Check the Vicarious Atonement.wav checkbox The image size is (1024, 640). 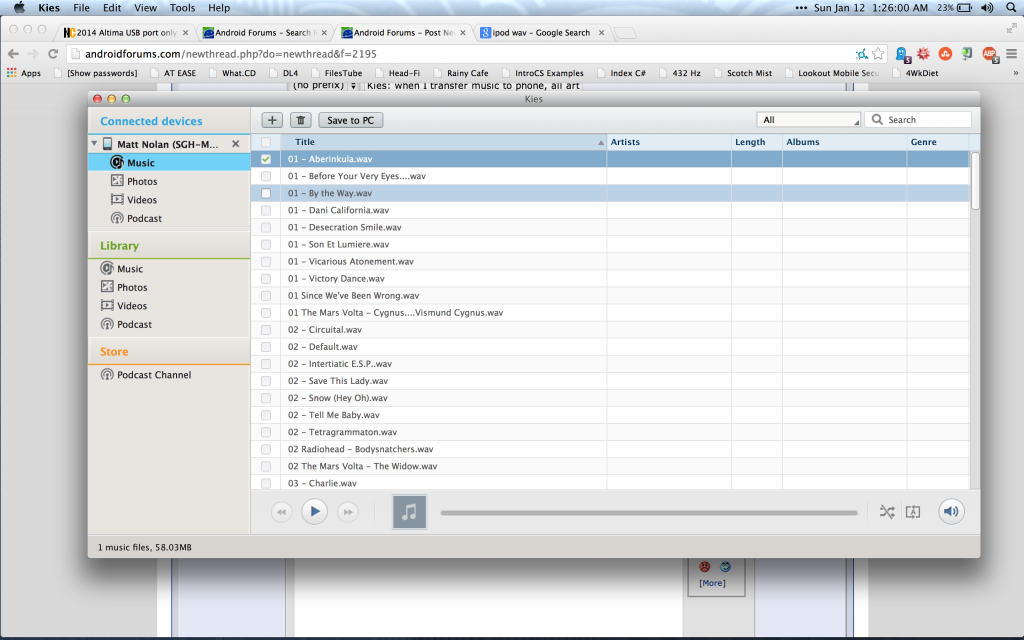[x=266, y=261]
